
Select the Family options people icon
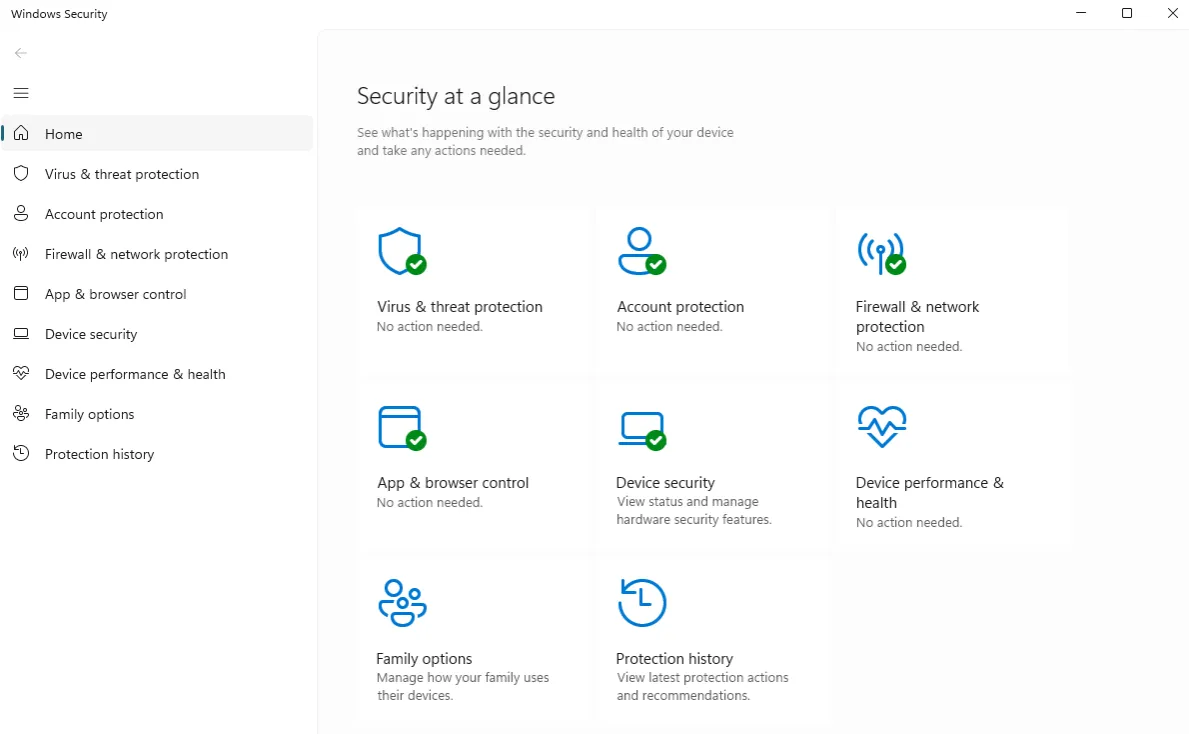401,602
